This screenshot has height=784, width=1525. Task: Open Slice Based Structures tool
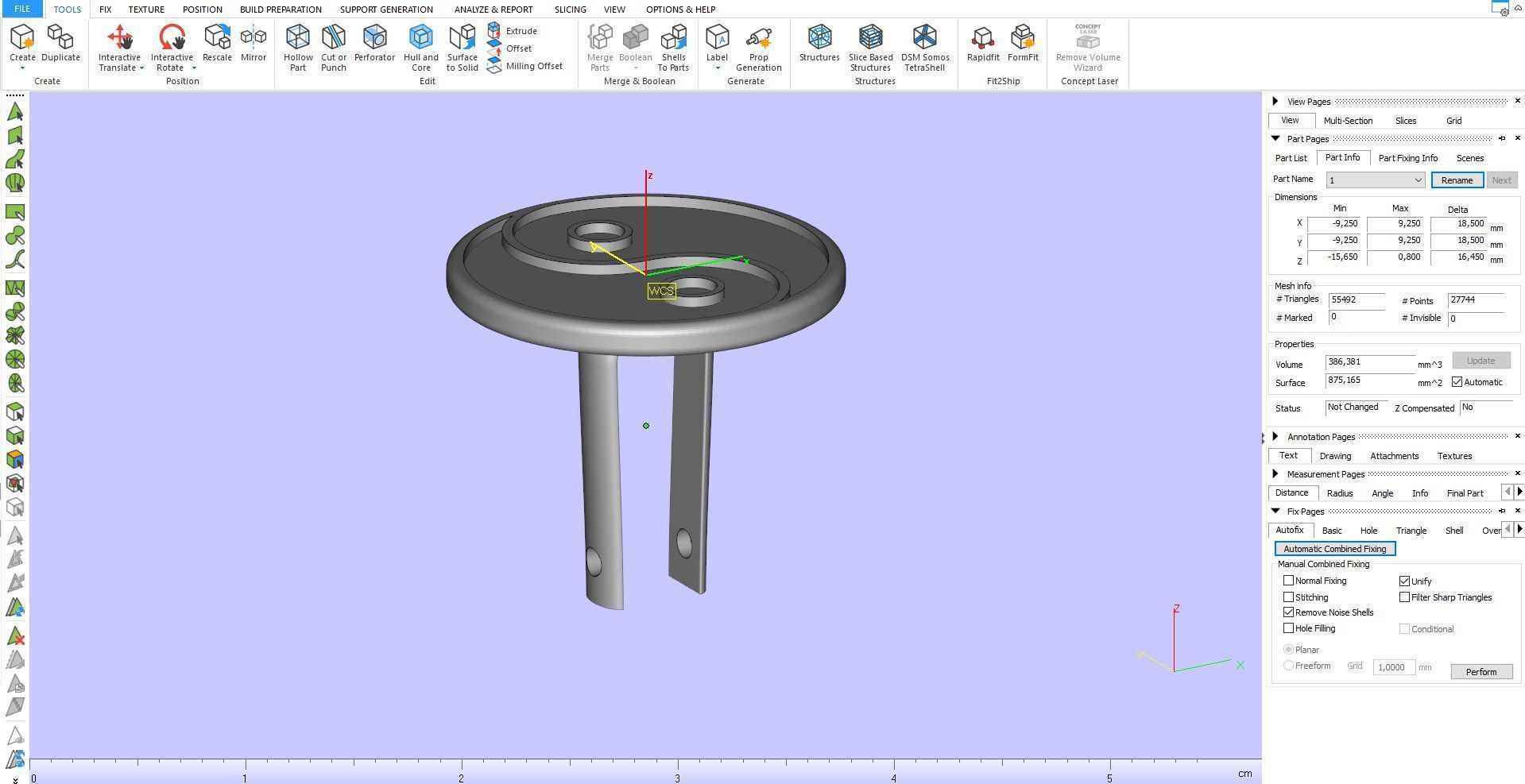click(870, 47)
